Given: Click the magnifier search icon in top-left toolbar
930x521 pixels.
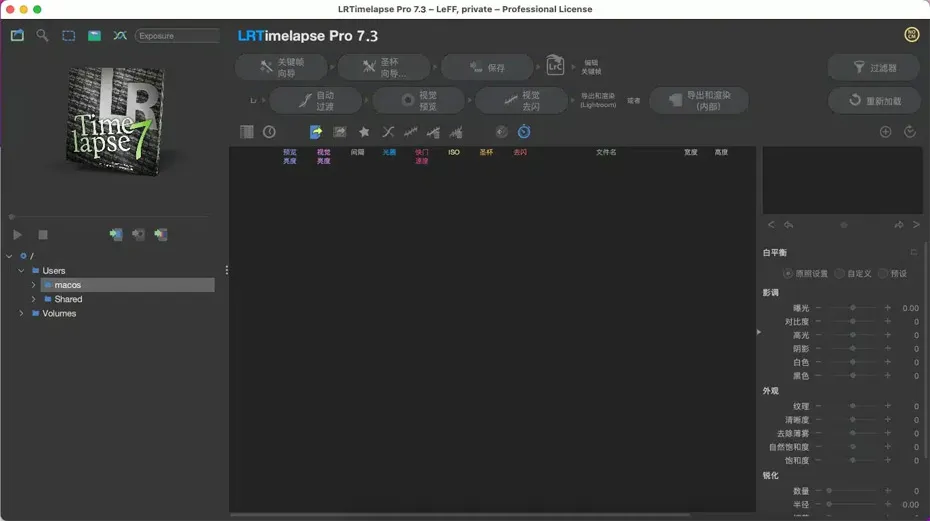Looking at the screenshot, I should tap(42, 35).
